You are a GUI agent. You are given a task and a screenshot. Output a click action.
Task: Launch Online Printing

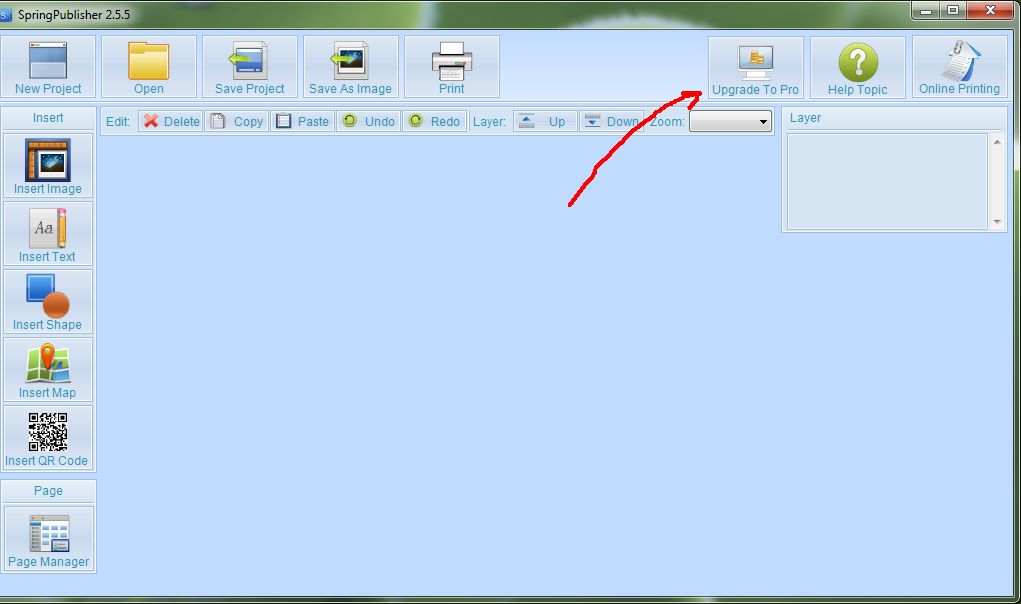[x=959, y=68]
